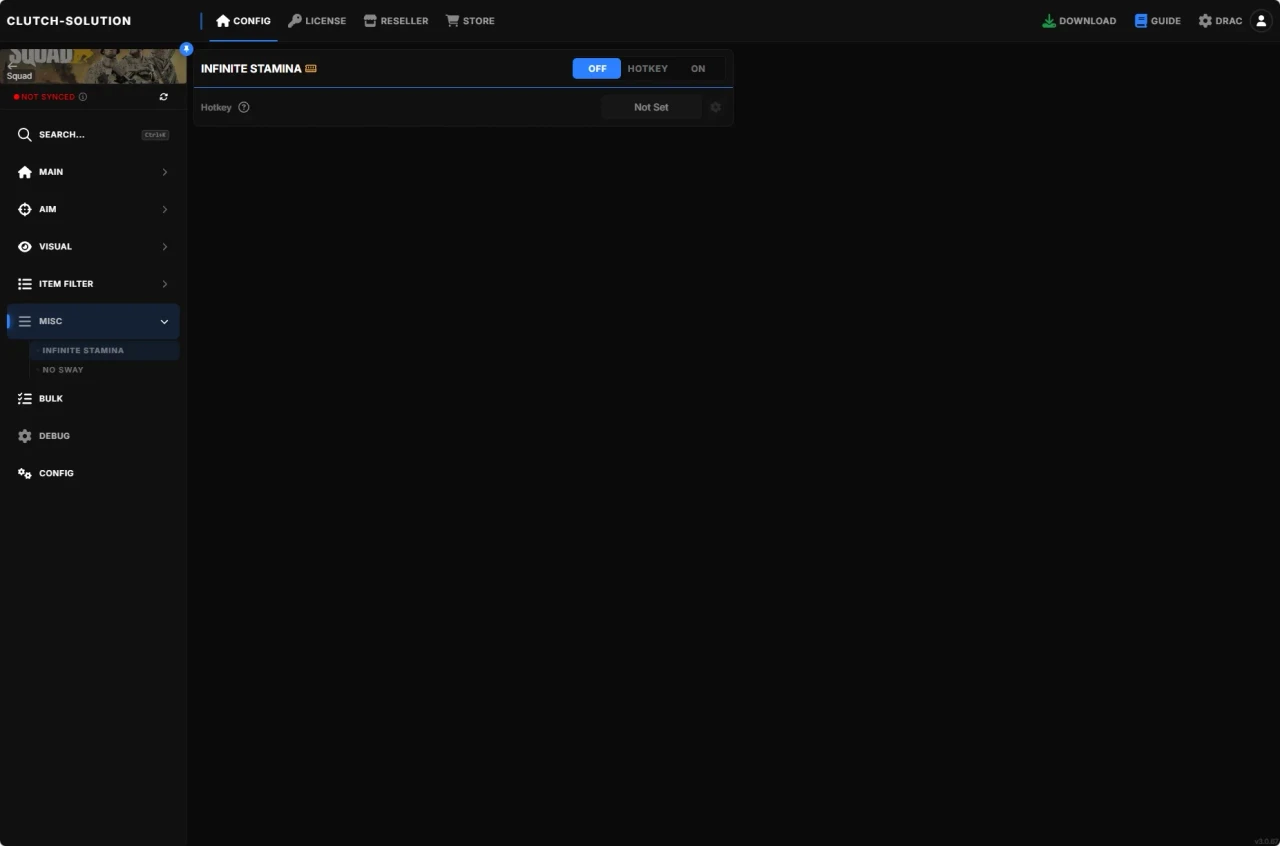Viewport: 1280px width, 846px height.
Task: Click the Config gears icon in the sidebar
Action: [x=25, y=473]
